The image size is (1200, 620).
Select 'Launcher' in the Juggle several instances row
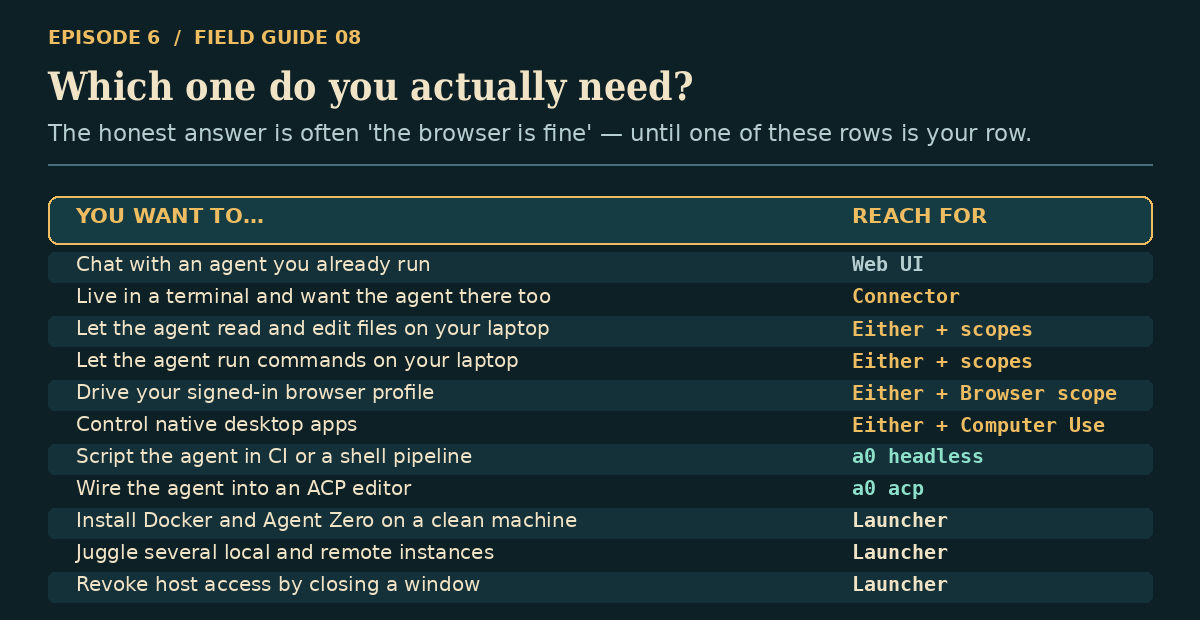900,553
